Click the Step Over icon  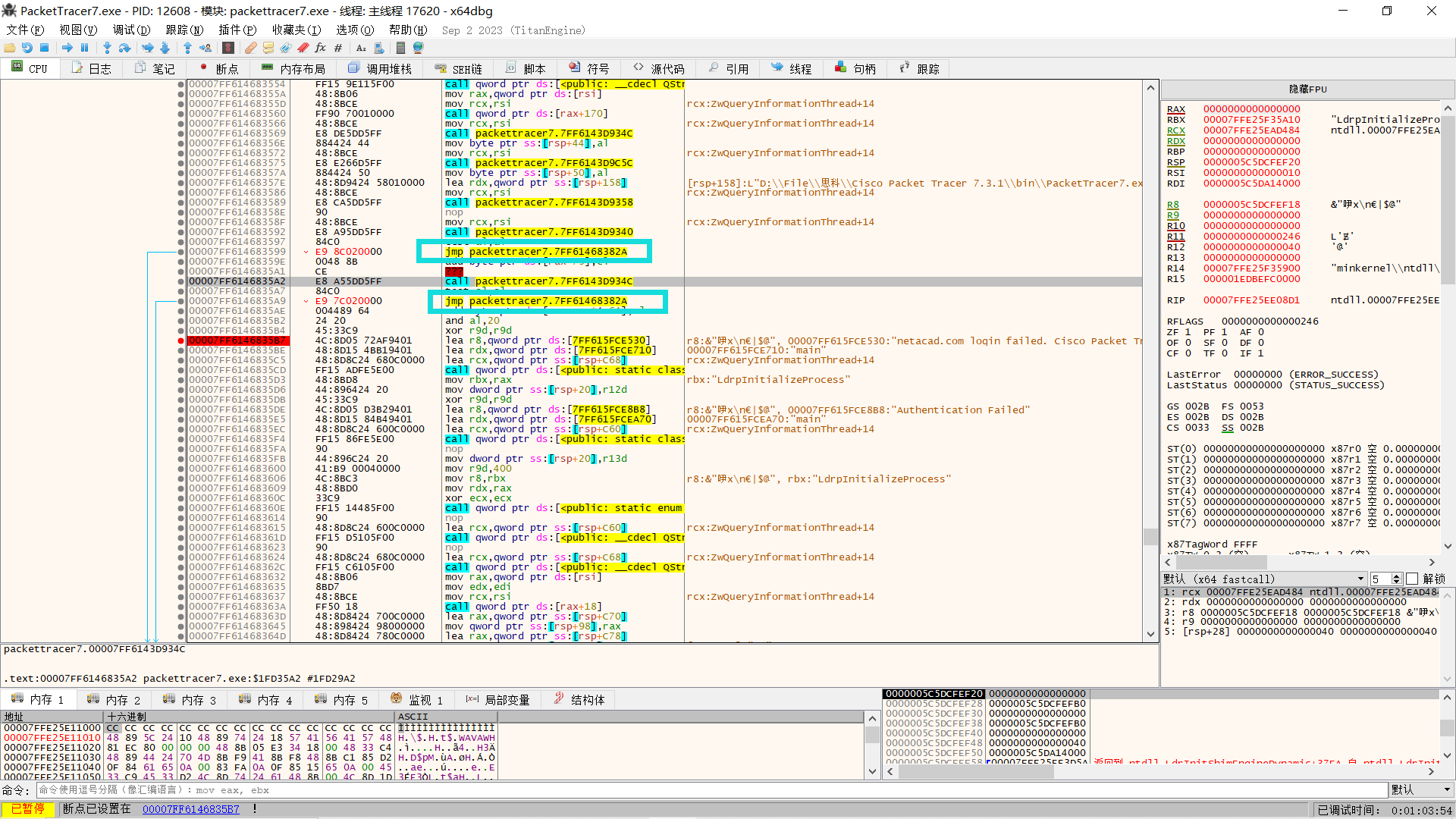(x=125, y=48)
